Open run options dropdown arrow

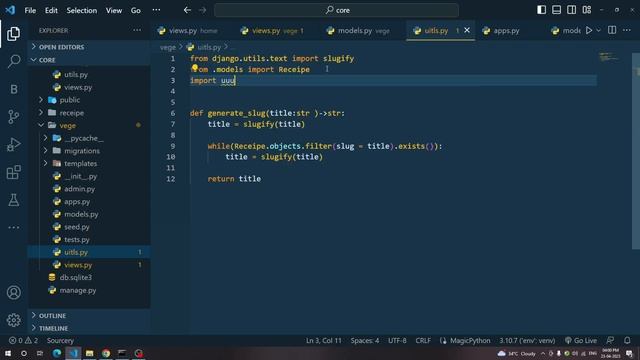pyautogui.click(x=598, y=31)
